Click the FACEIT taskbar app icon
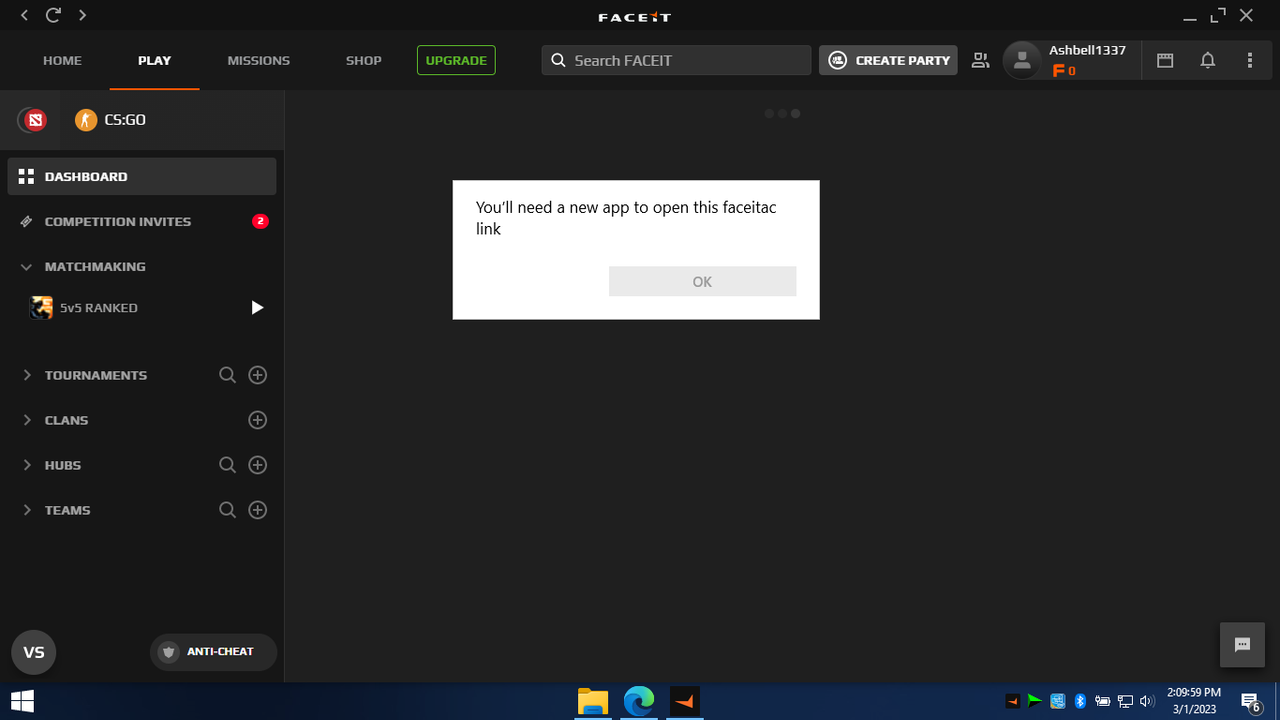 pyautogui.click(x=685, y=701)
